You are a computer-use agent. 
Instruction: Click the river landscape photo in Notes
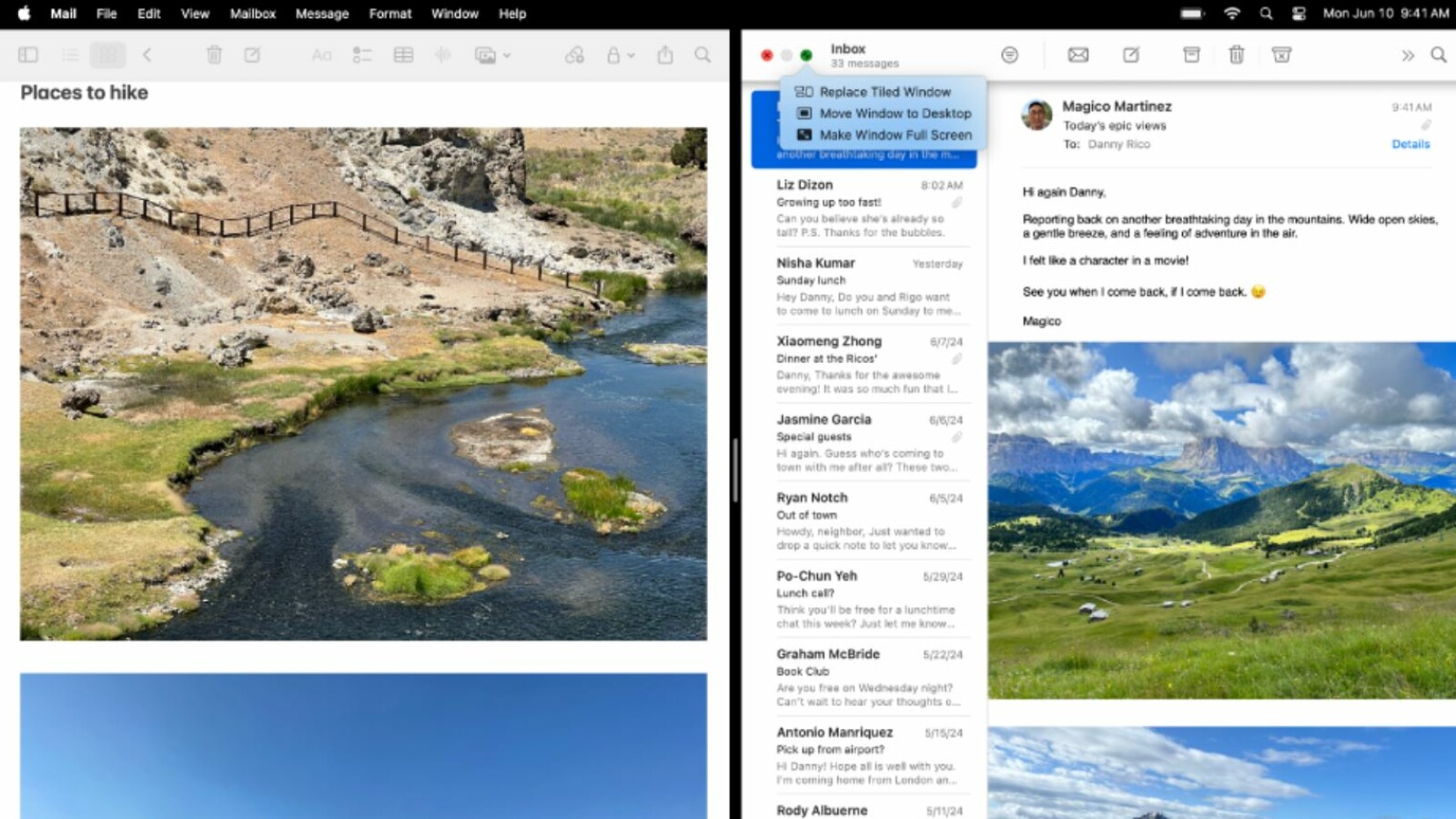click(x=363, y=383)
